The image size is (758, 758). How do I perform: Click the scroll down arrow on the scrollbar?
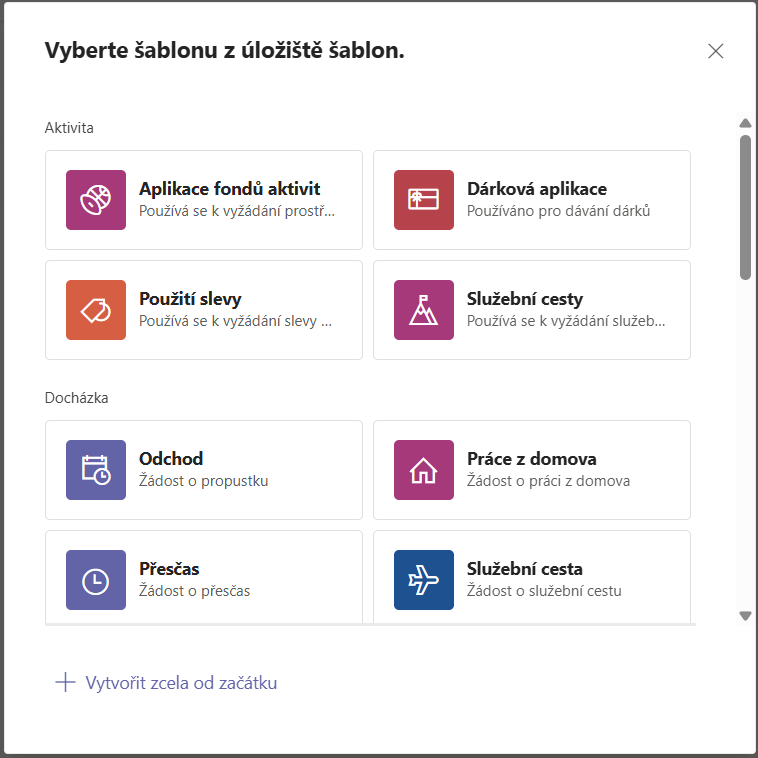pyautogui.click(x=745, y=616)
